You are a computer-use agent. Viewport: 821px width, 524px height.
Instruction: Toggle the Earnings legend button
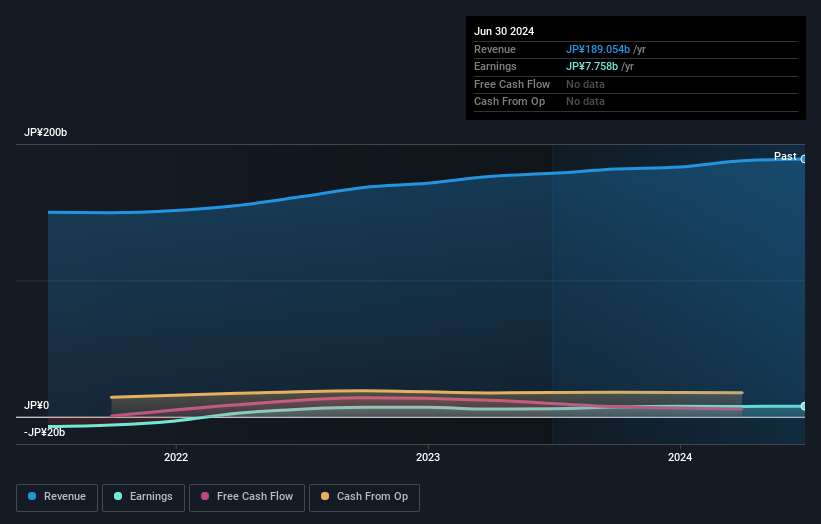143,497
